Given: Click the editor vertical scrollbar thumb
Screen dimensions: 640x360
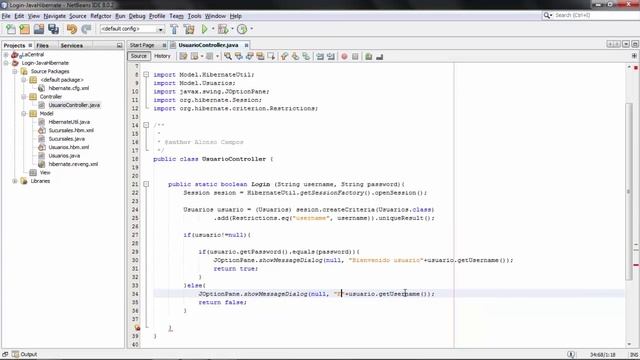Looking at the screenshot, I should coord(629,192).
